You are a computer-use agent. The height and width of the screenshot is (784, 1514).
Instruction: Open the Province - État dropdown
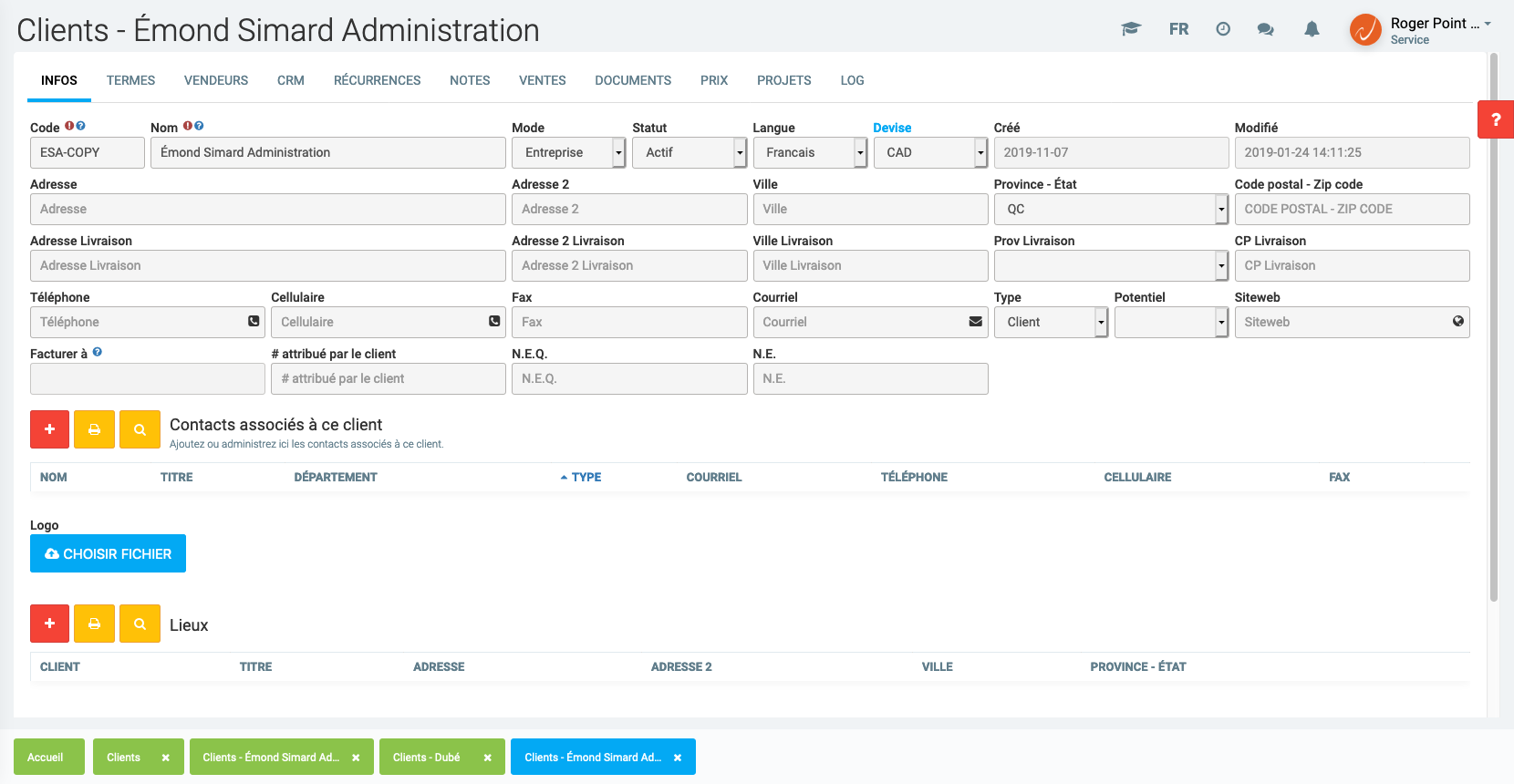(1110, 210)
